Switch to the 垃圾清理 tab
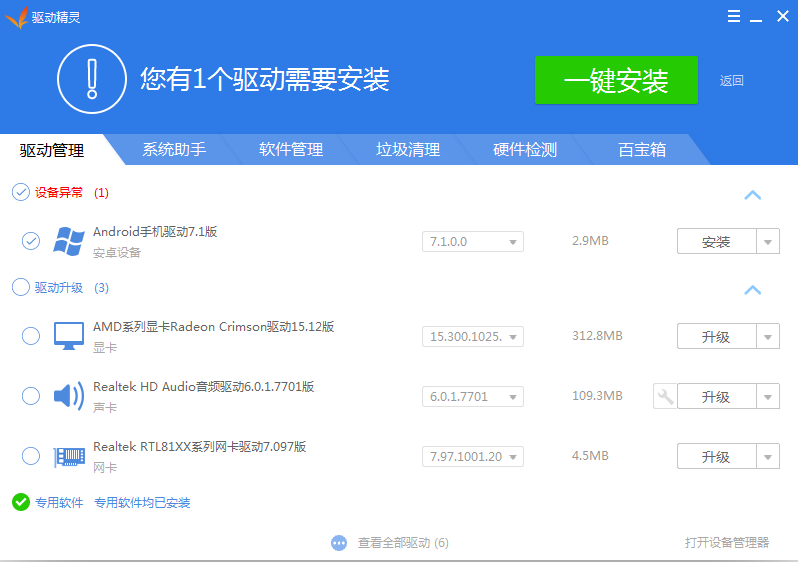This screenshot has width=798, height=562. [408, 149]
